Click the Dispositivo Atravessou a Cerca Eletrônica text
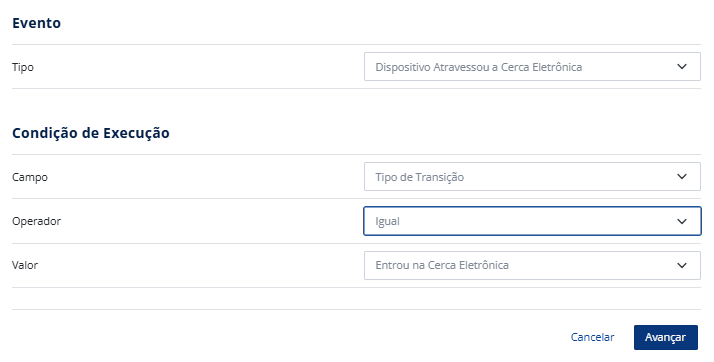714x362 pixels. (x=479, y=67)
